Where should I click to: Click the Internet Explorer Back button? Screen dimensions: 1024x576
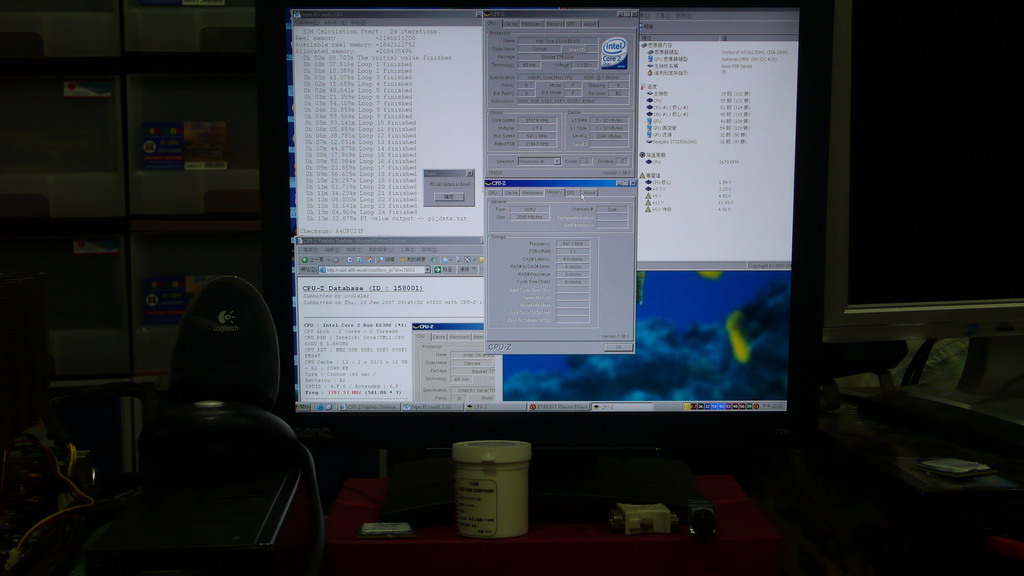coord(313,260)
